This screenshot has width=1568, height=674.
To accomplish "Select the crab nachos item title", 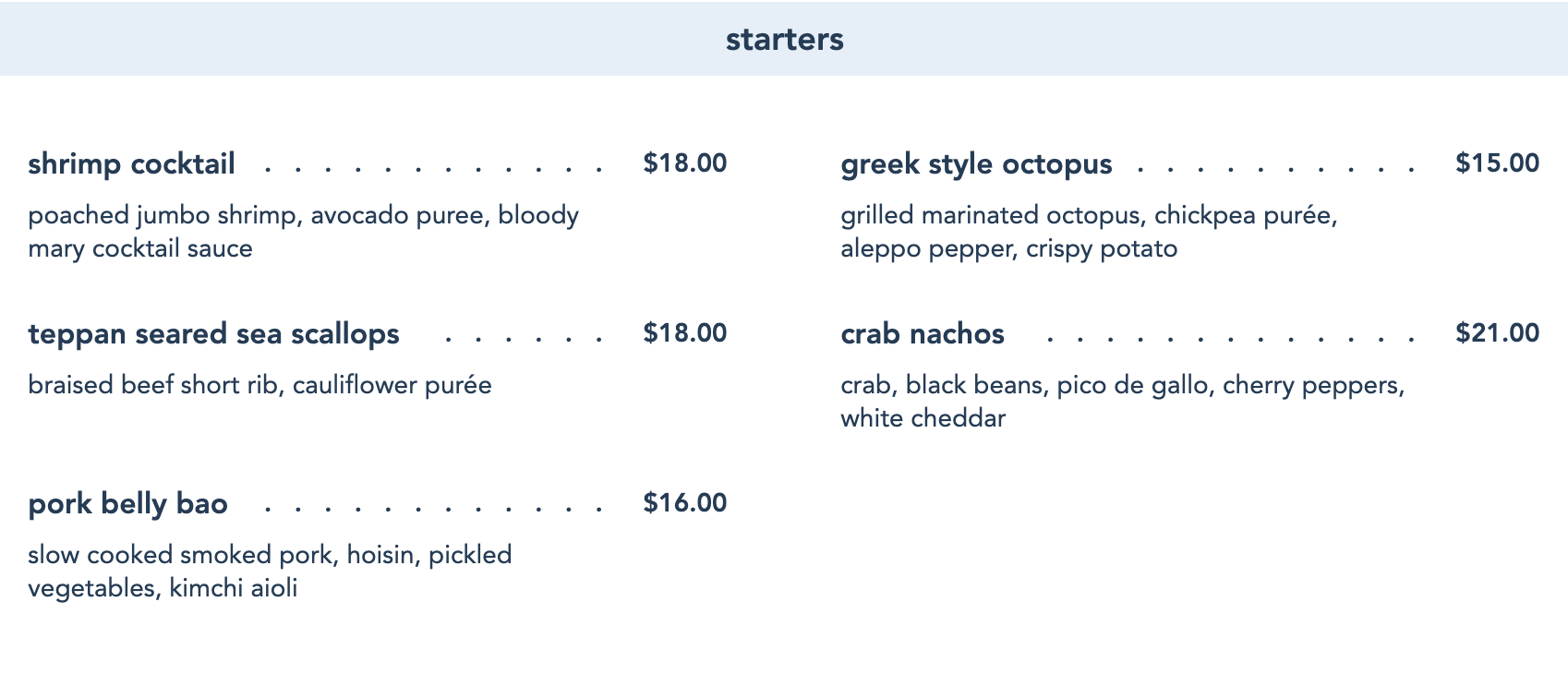I will [922, 334].
